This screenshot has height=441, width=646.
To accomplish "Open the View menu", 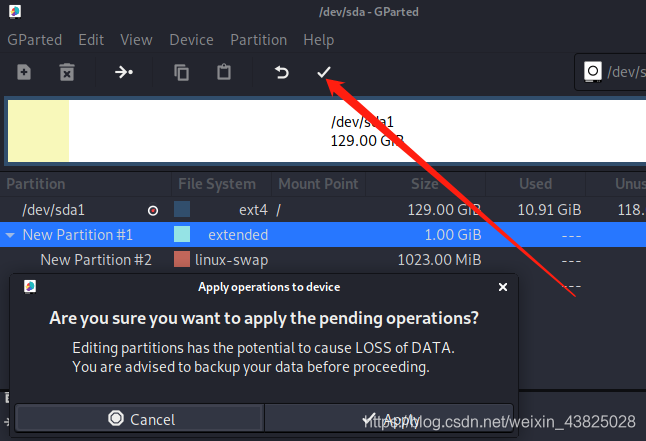I will (136, 40).
